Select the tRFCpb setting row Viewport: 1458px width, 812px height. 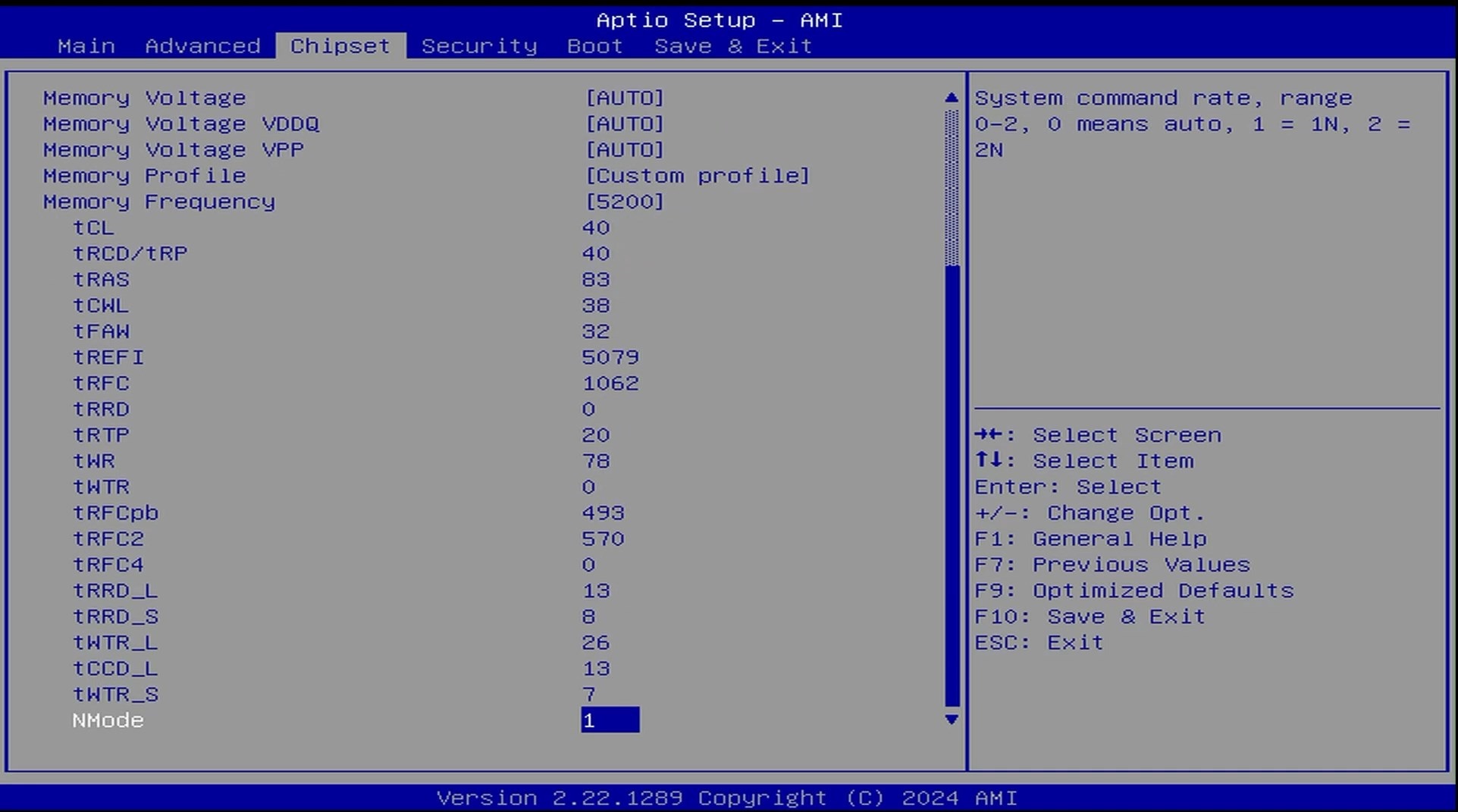coord(115,513)
